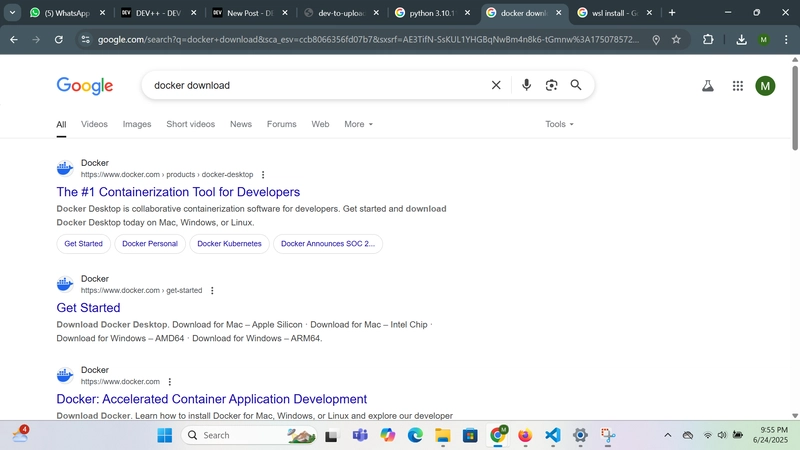Open the Get Started result title
The image size is (800, 450).
point(88,308)
